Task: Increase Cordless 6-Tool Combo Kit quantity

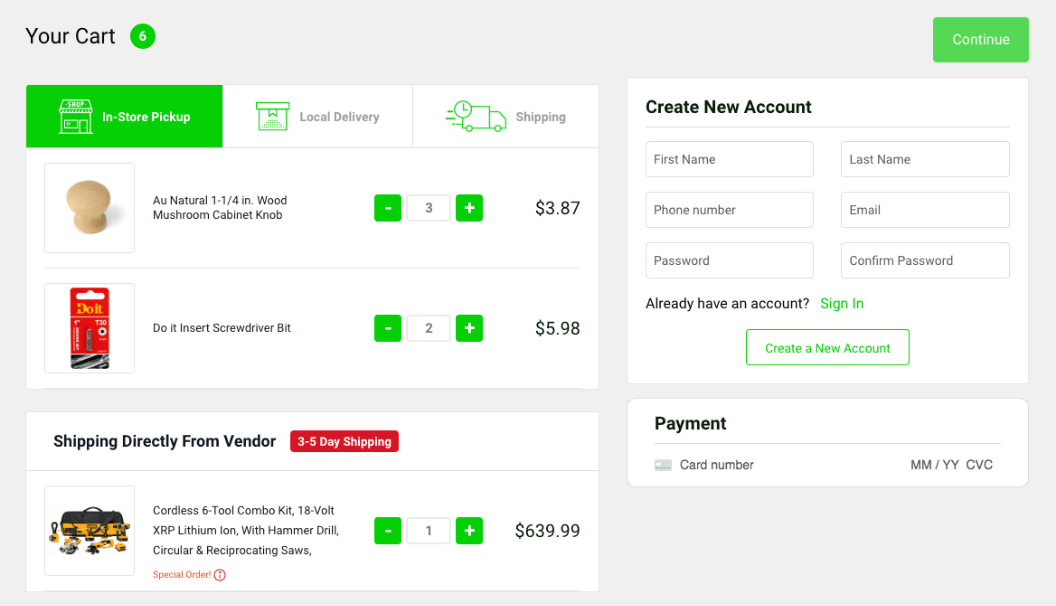Action: coord(469,531)
